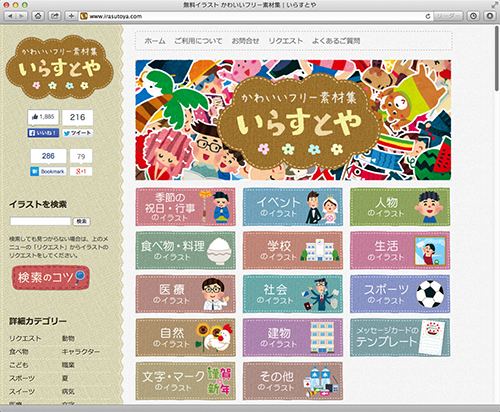The image size is (500, 412).
Task: Open the Reader button in address bar
Action: pos(448,16)
